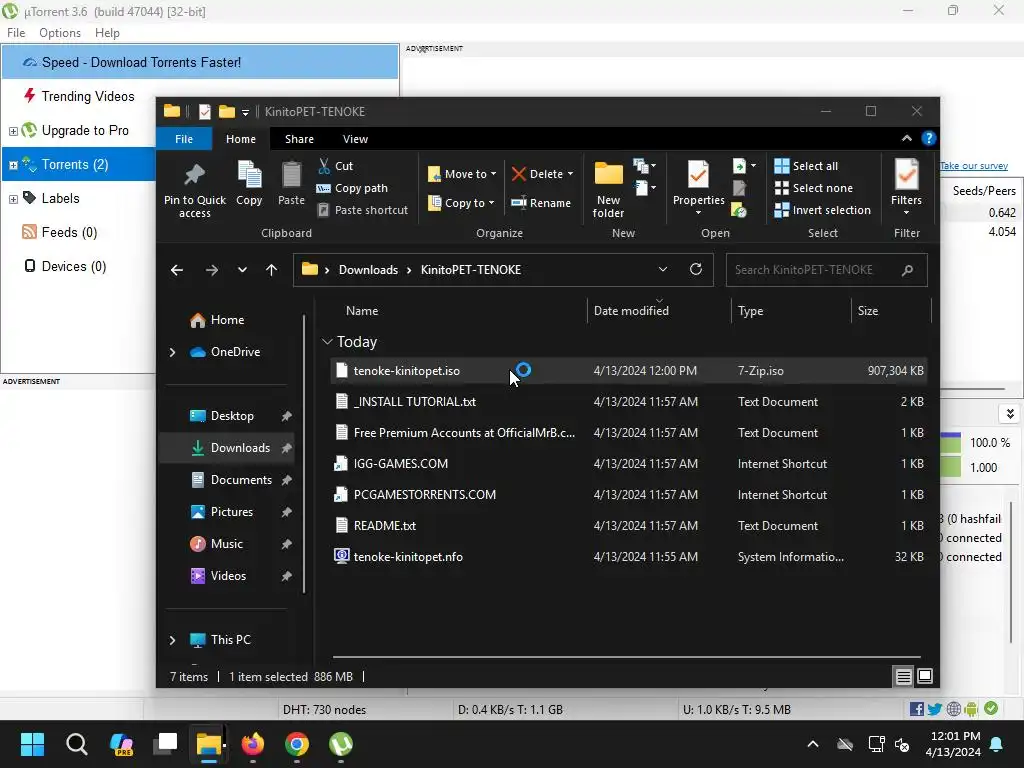Click Facebook icon in uTorrent status bar
Image resolution: width=1024 pixels, height=768 pixels.
click(916, 709)
